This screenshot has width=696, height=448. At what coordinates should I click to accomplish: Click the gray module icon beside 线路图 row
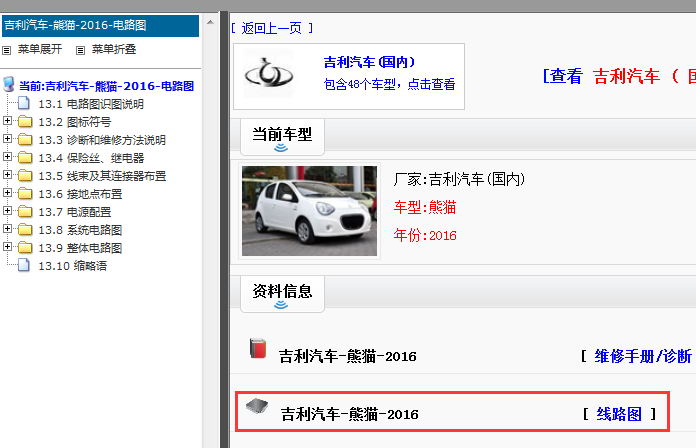[257, 406]
